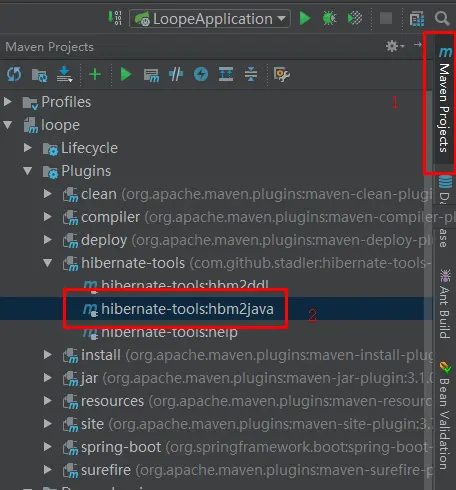Collapse the loope project node
The width and height of the screenshot is (456, 490).
(7, 125)
